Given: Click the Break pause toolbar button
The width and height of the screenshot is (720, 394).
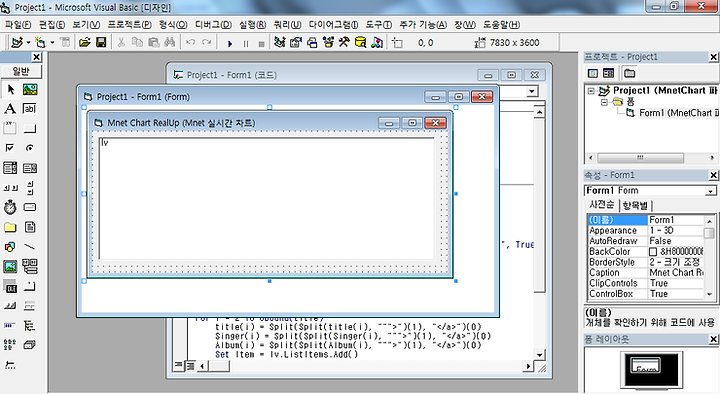Looking at the screenshot, I should click(x=246, y=44).
